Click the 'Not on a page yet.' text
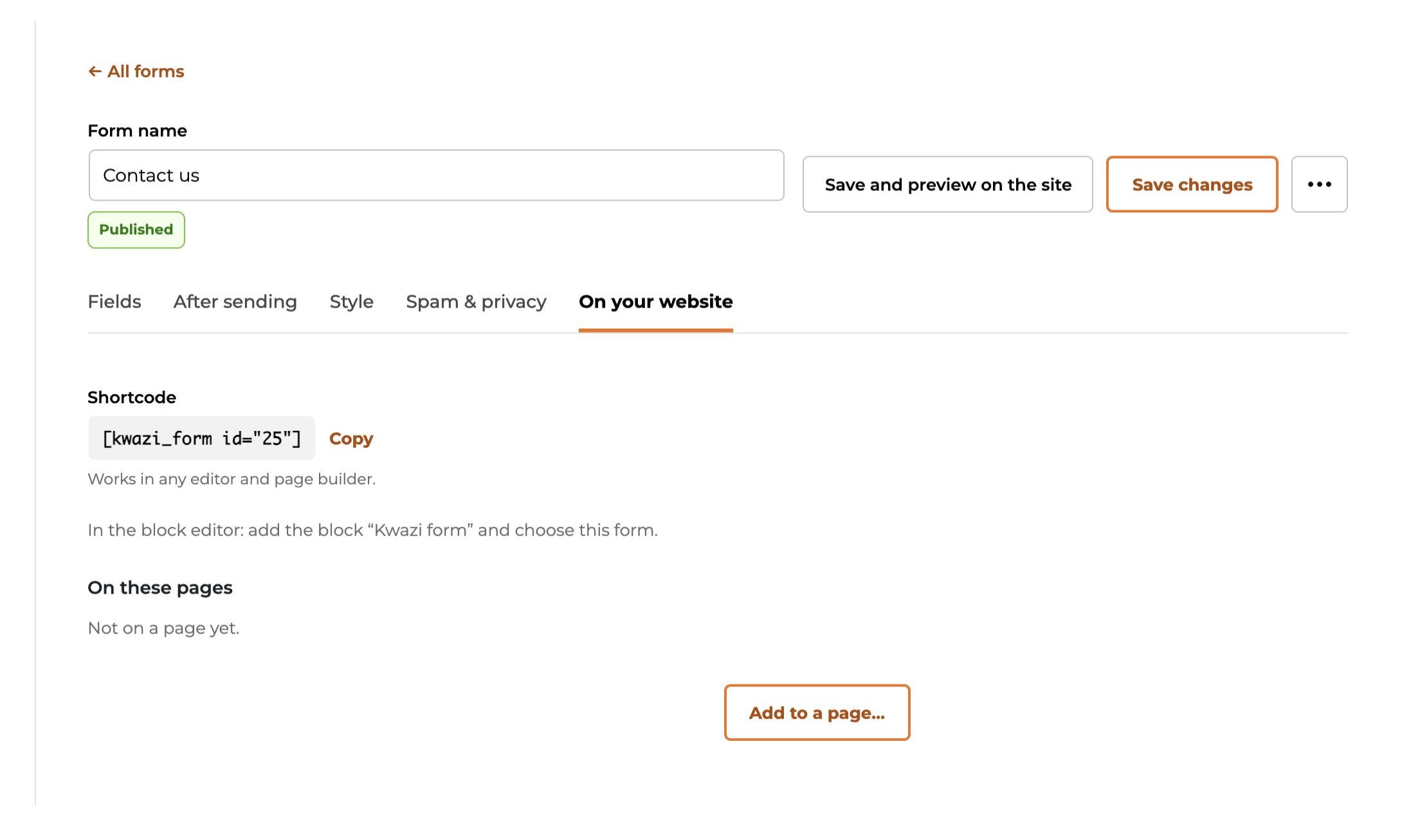 163,628
